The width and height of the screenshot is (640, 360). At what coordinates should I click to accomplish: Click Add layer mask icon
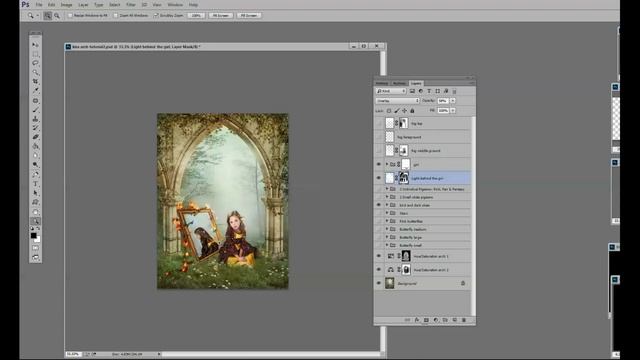click(426, 320)
